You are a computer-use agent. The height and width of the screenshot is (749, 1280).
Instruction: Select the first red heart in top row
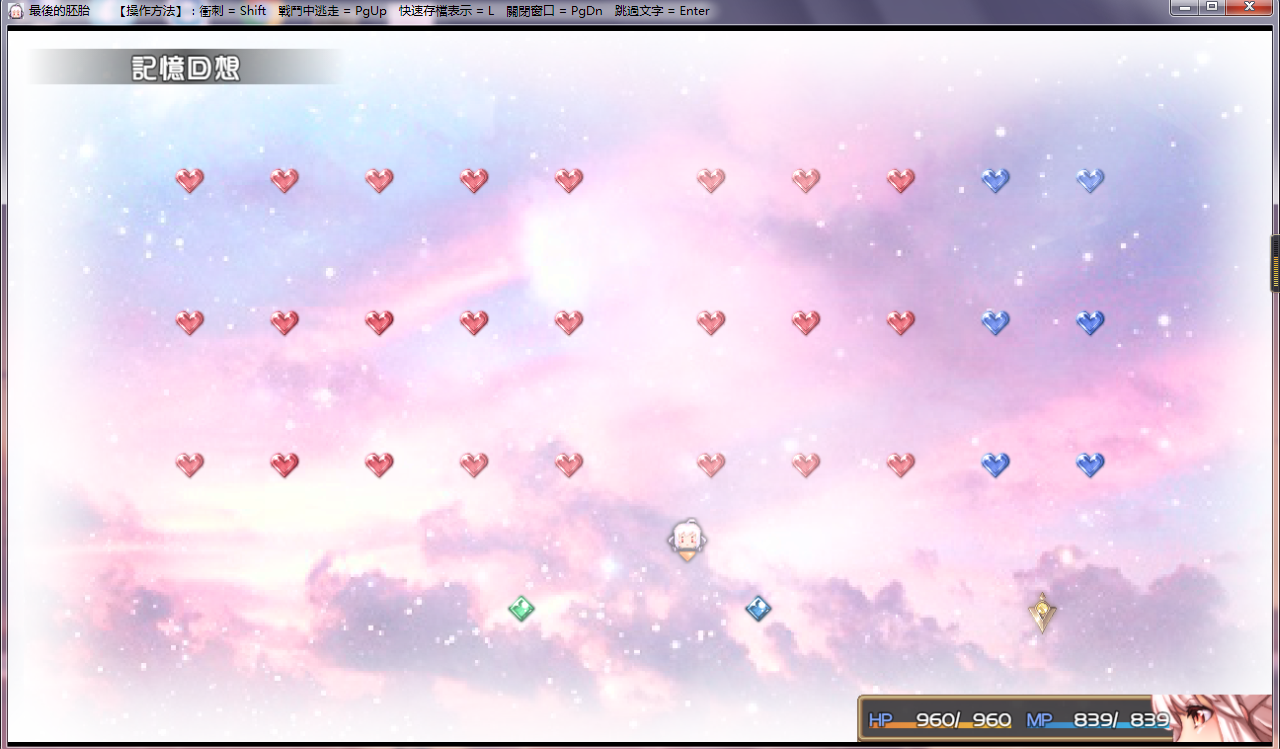[189, 180]
